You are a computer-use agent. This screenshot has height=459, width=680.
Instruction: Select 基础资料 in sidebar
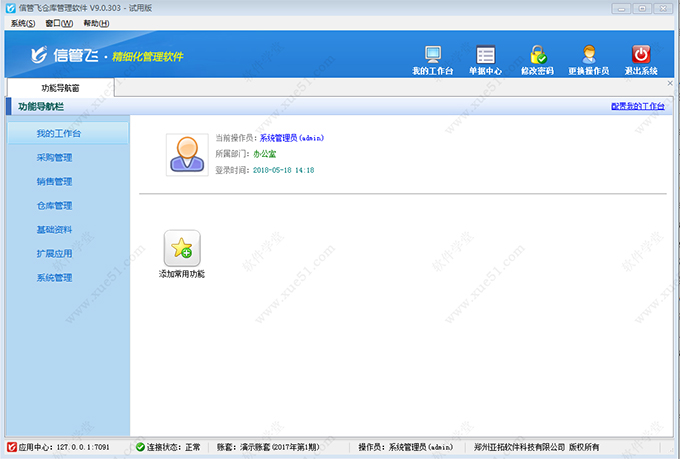click(55, 230)
